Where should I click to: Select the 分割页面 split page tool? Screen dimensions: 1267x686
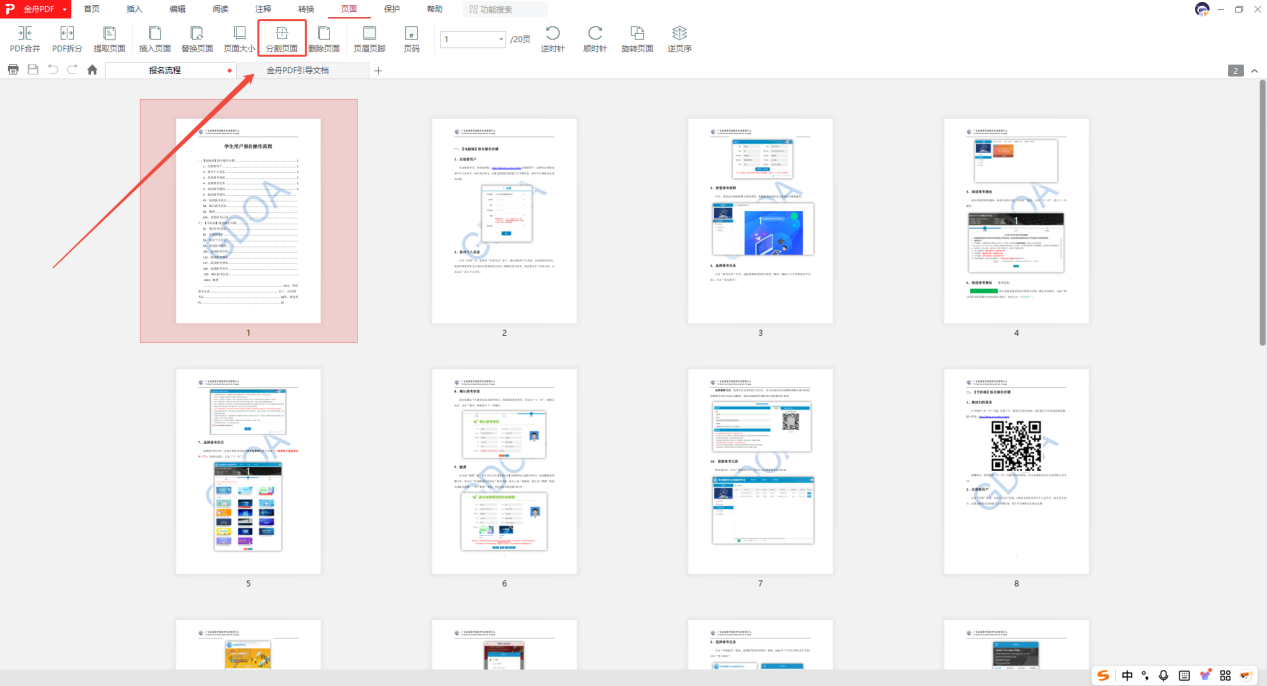(282, 40)
